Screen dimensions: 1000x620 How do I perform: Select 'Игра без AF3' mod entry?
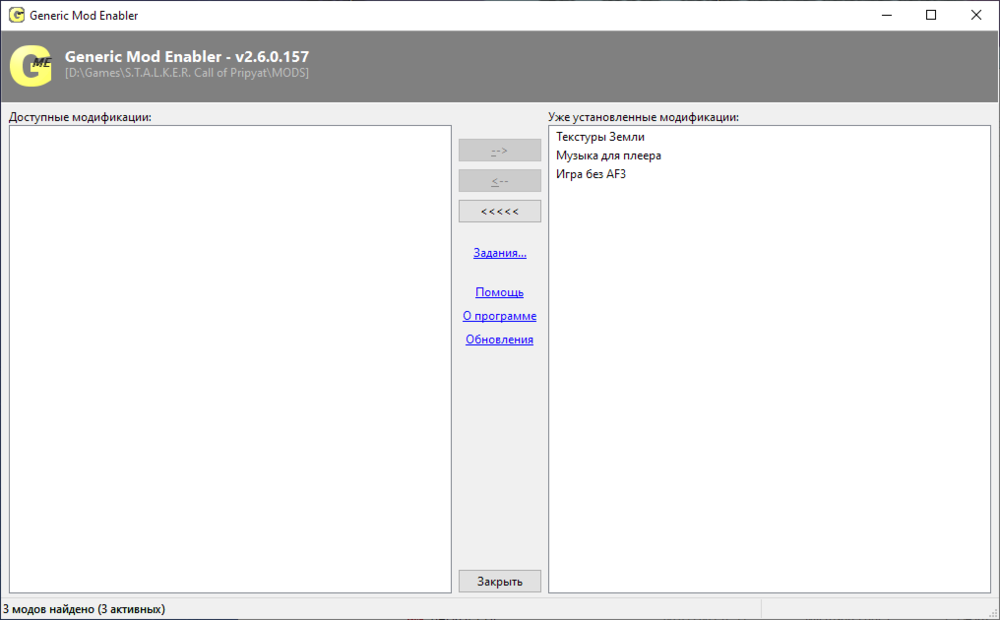[591, 173]
